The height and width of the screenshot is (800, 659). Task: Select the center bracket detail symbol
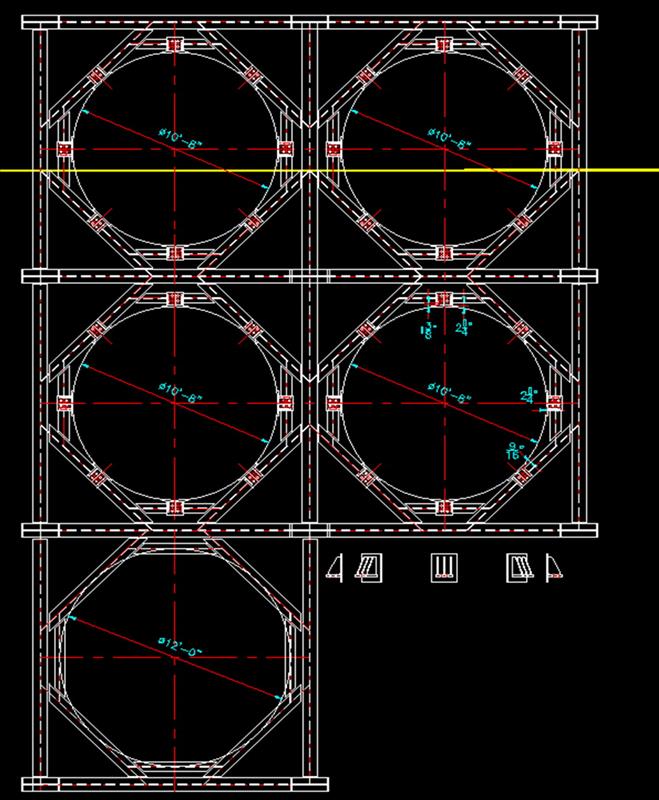(x=441, y=567)
